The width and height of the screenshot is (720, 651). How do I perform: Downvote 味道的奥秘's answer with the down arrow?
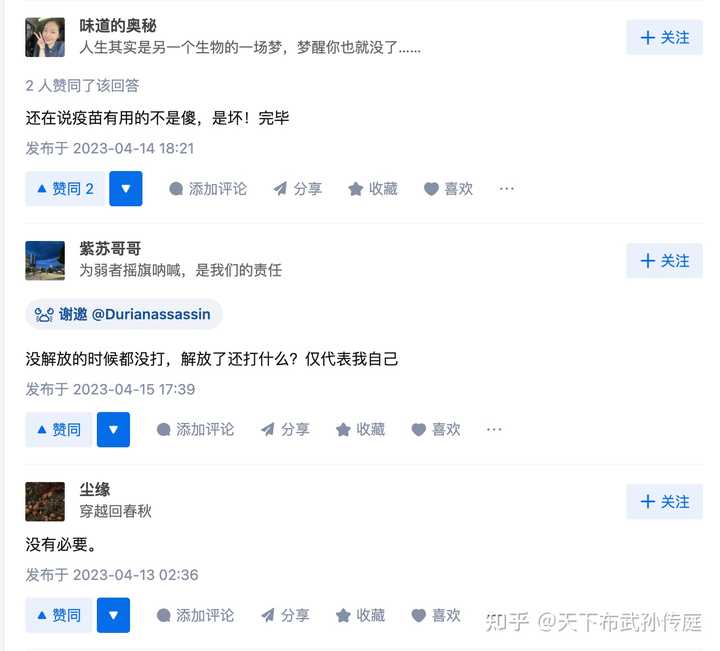tap(126, 189)
